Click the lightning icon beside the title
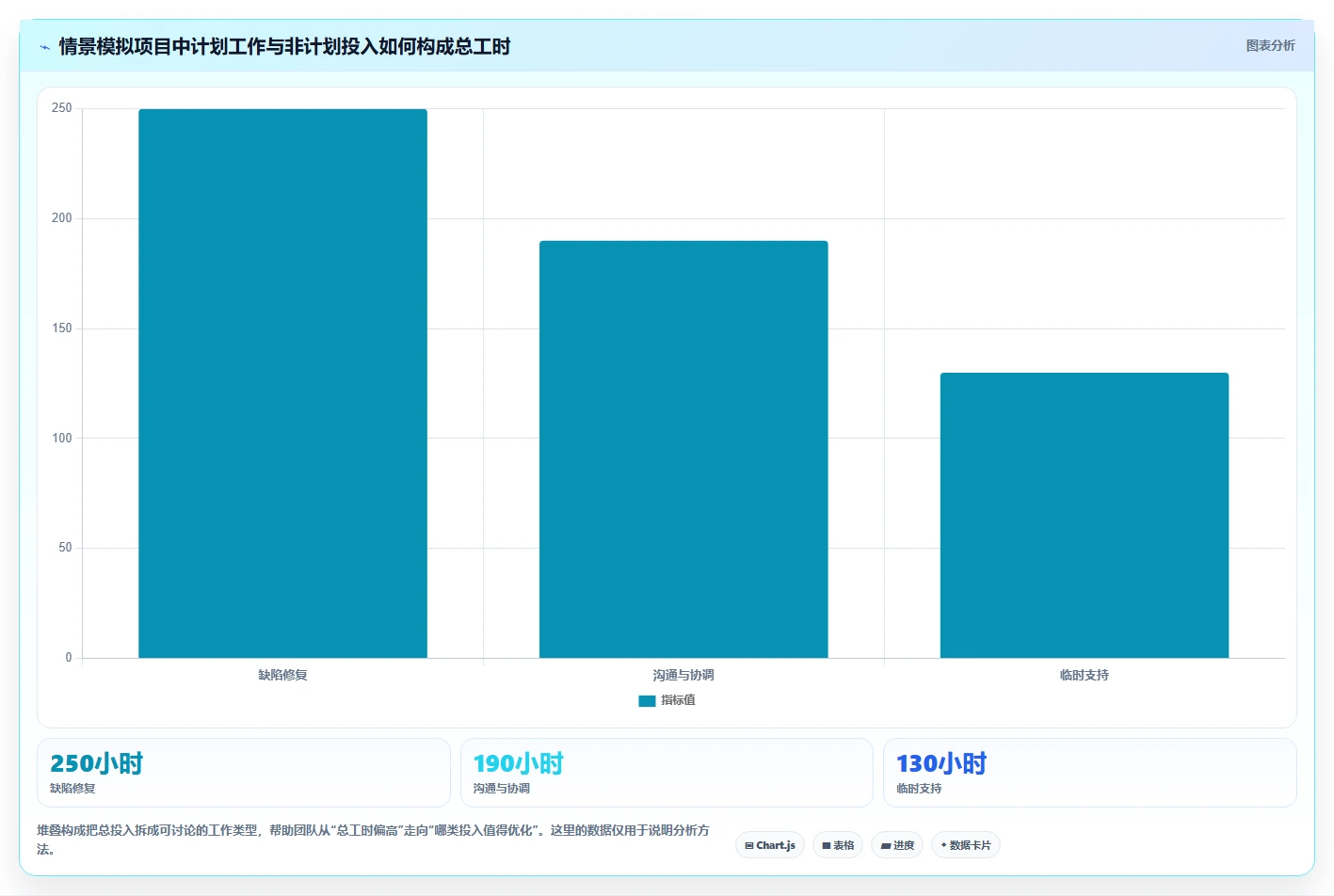Image resolution: width=1334 pixels, height=896 pixels. point(44,47)
